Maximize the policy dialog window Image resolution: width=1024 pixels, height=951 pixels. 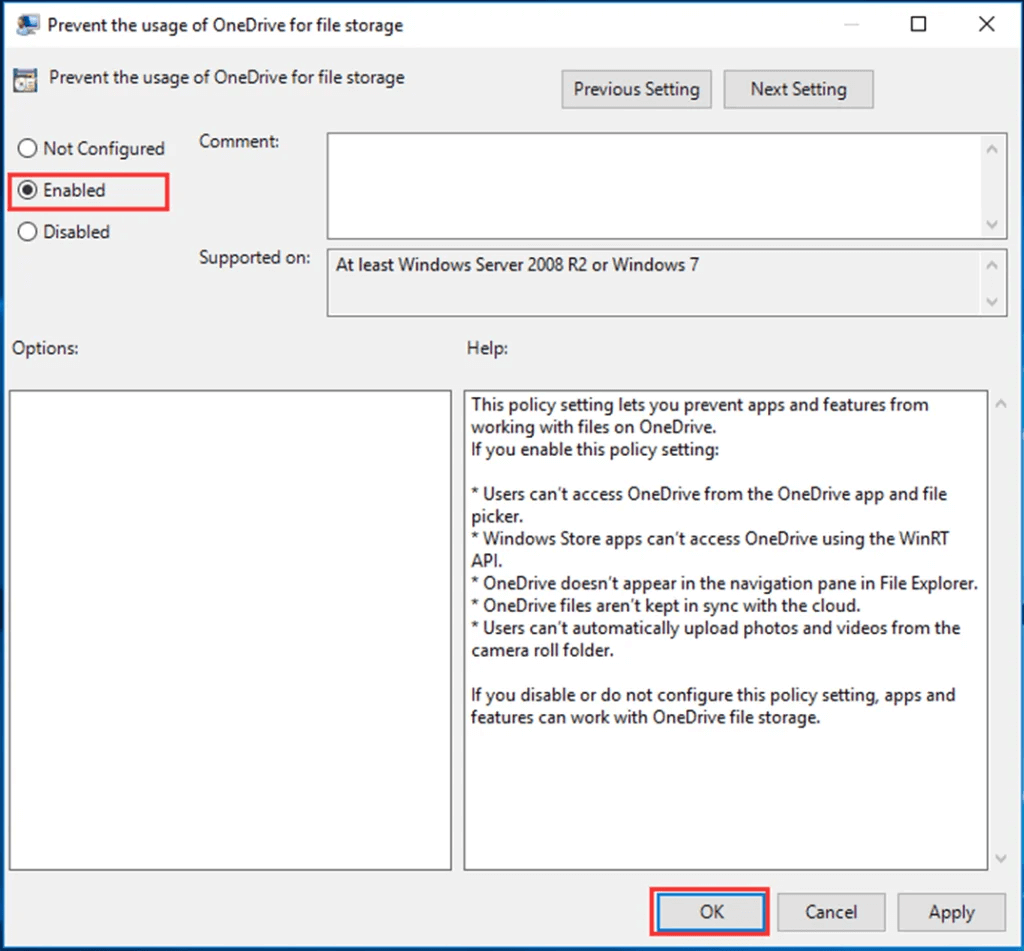[x=918, y=24]
